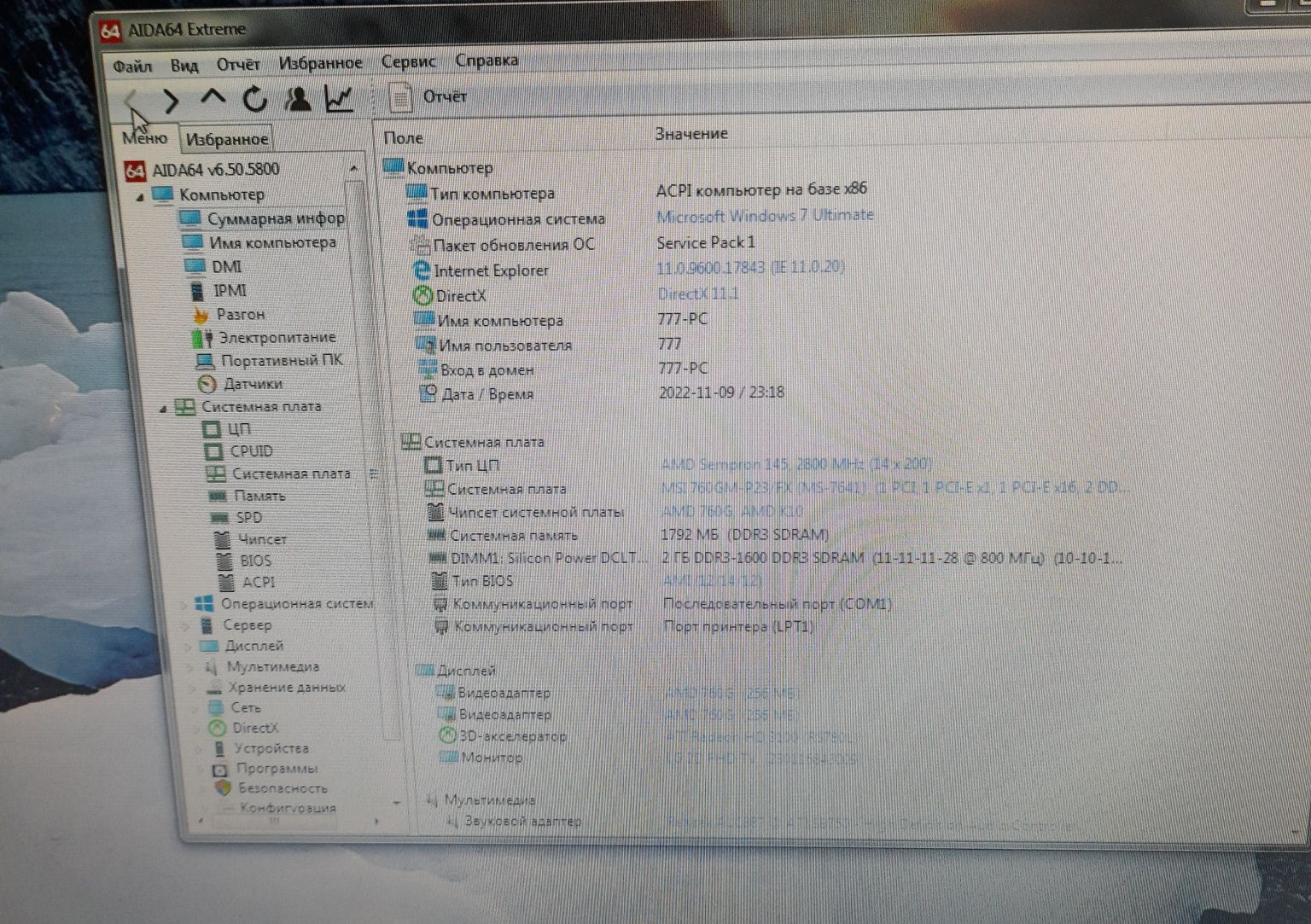The width and height of the screenshot is (1311, 924).
Task: Collapse the Системная плата tree branch
Action: point(163,409)
